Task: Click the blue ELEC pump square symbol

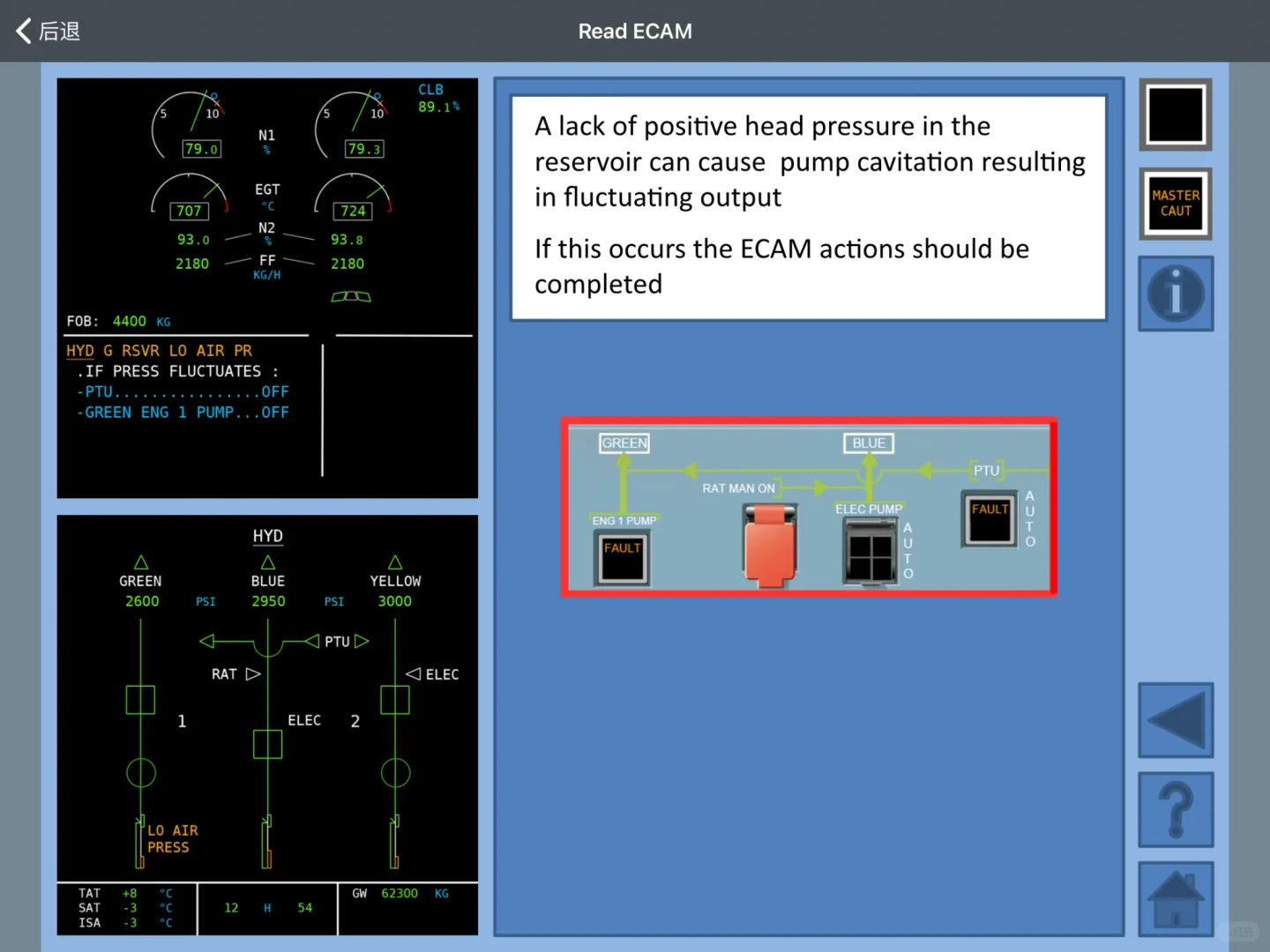Action: 268,744
